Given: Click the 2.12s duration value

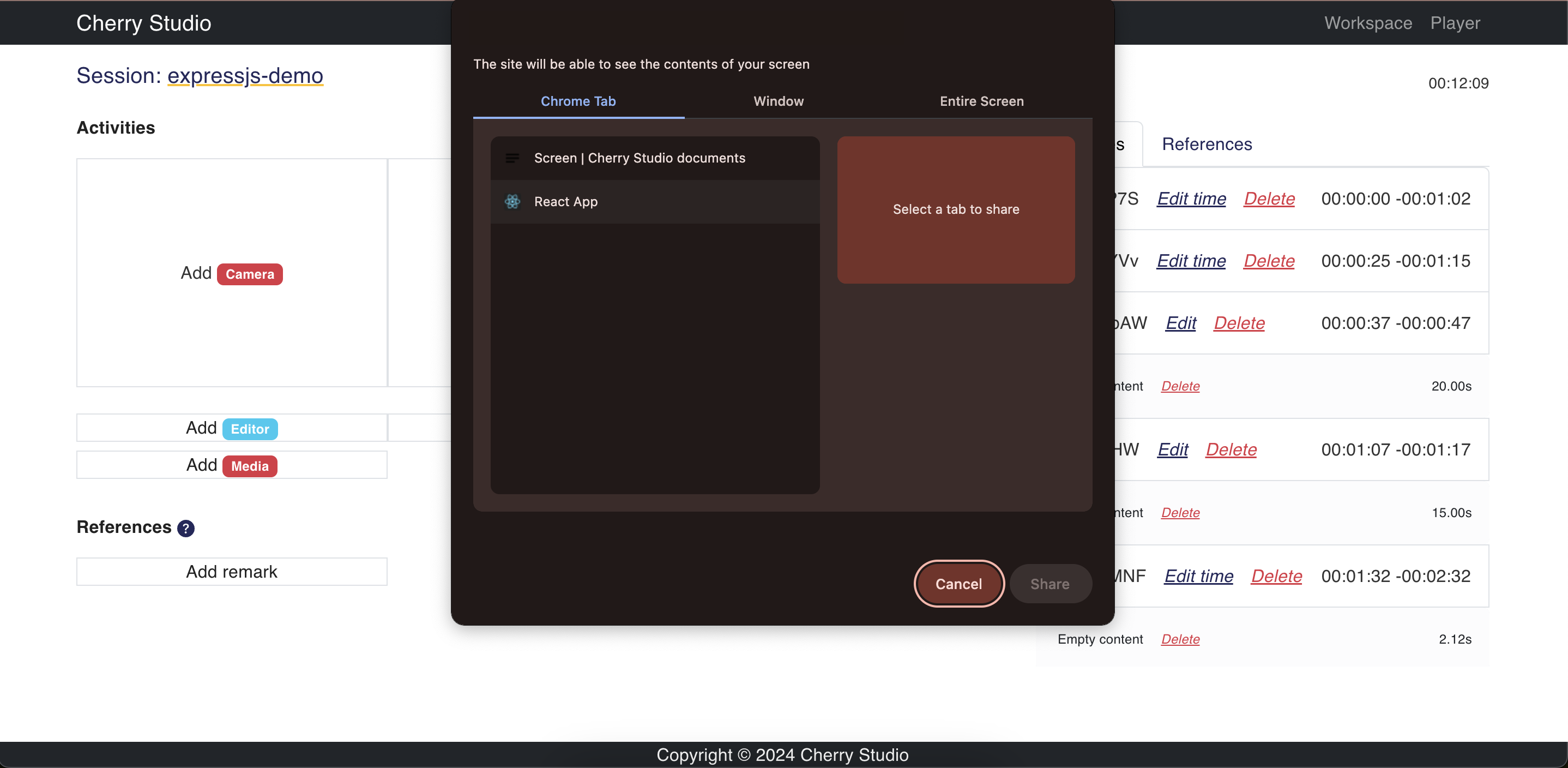Looking at the screenshot, I should pyautogui.click(x=1455, y=639).
